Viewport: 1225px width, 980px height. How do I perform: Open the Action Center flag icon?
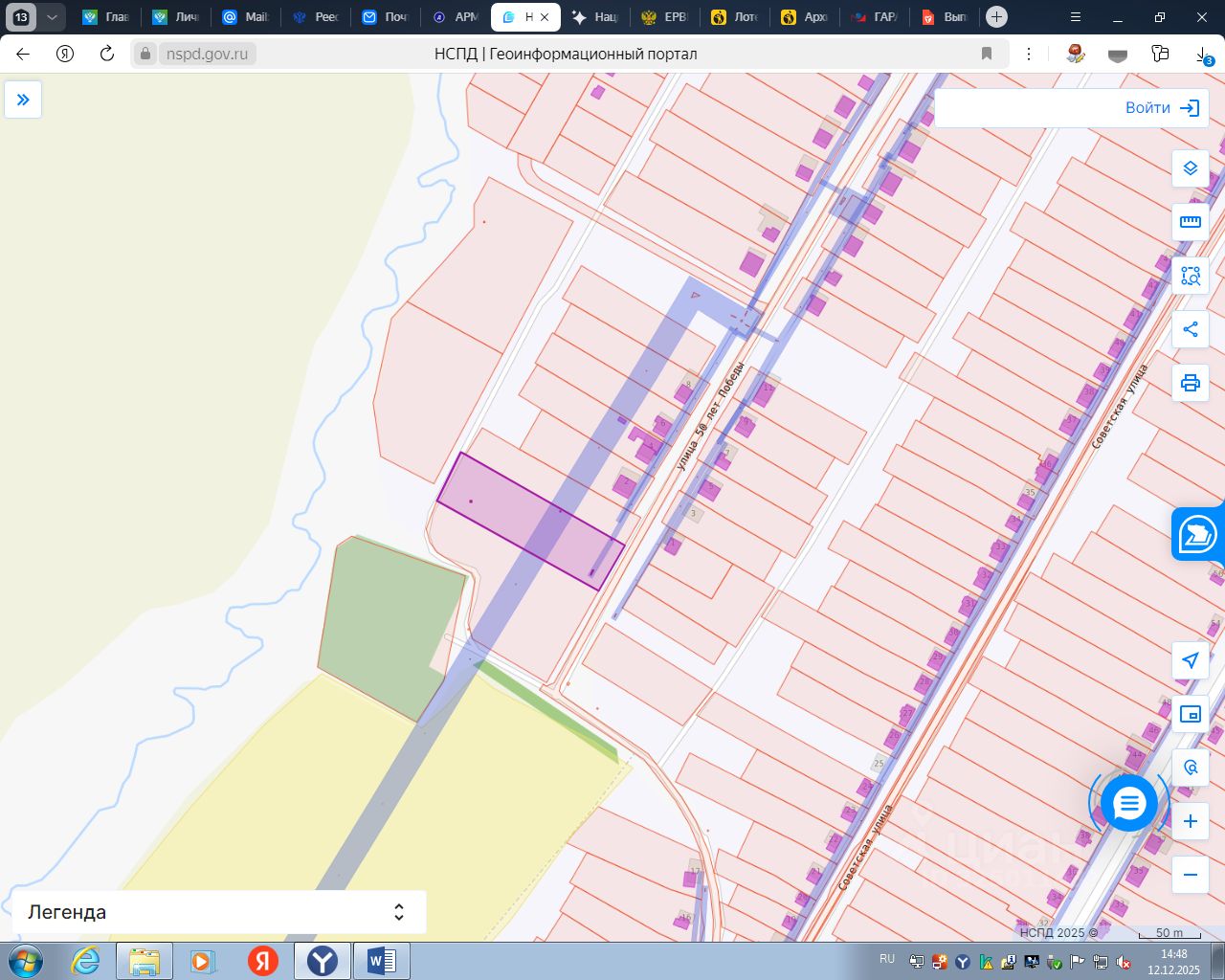[1078, 962]
